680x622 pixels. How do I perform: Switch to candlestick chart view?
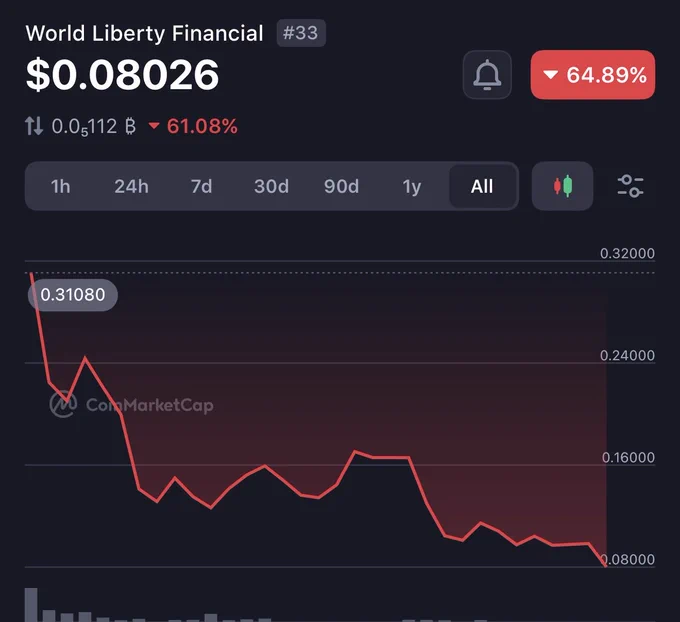562,186
